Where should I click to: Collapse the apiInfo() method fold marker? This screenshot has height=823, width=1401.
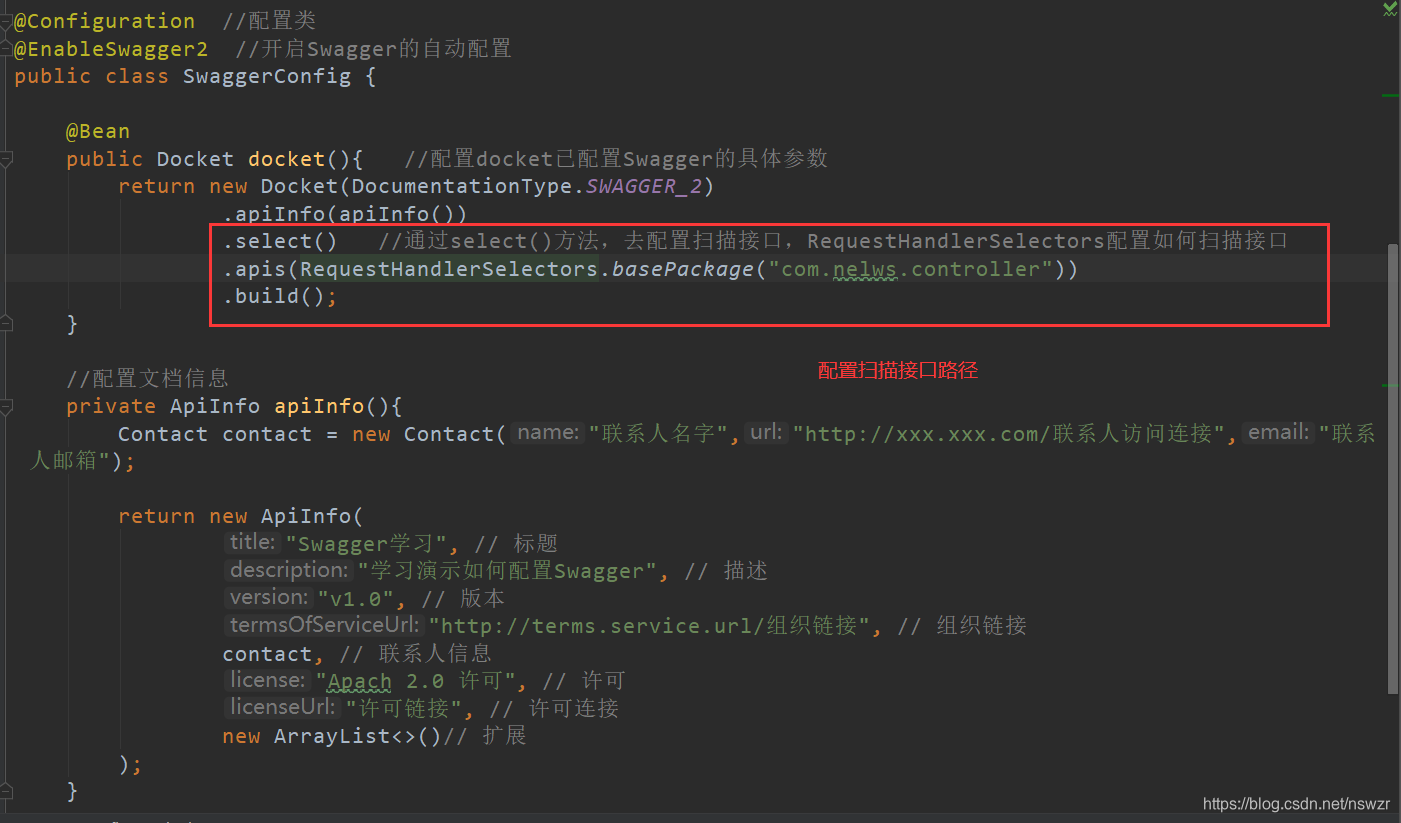click(x=6, y=407)
